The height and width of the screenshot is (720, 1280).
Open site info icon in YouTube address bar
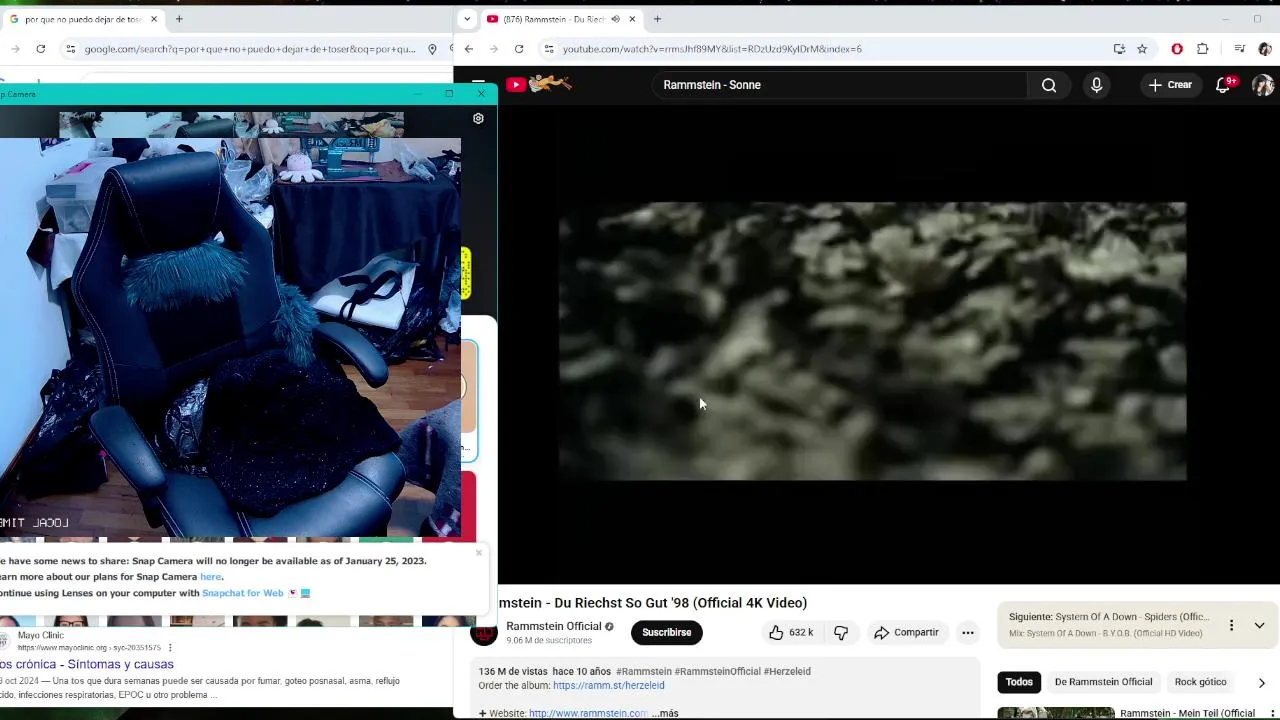tap(548, 49)
